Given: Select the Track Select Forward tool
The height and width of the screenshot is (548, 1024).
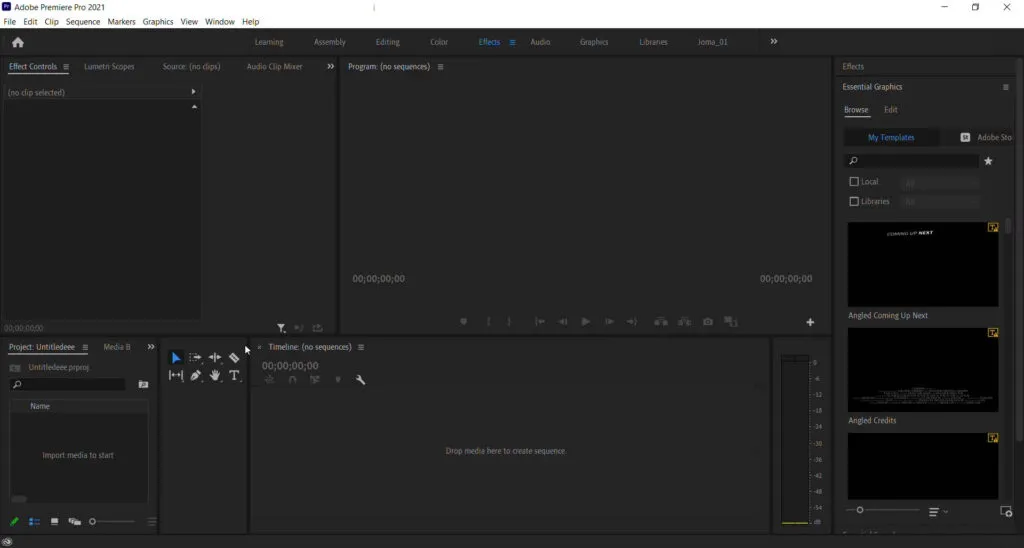Looking at the screenshot, I should (195, 358).
